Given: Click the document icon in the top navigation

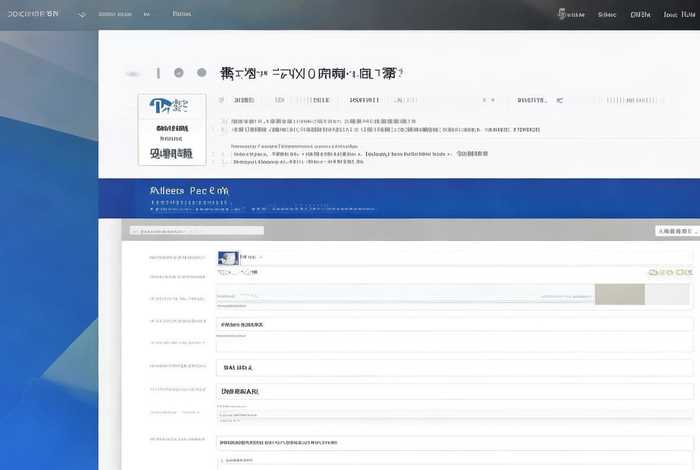Looking at the screenshot, I should (x=562, y=14).
